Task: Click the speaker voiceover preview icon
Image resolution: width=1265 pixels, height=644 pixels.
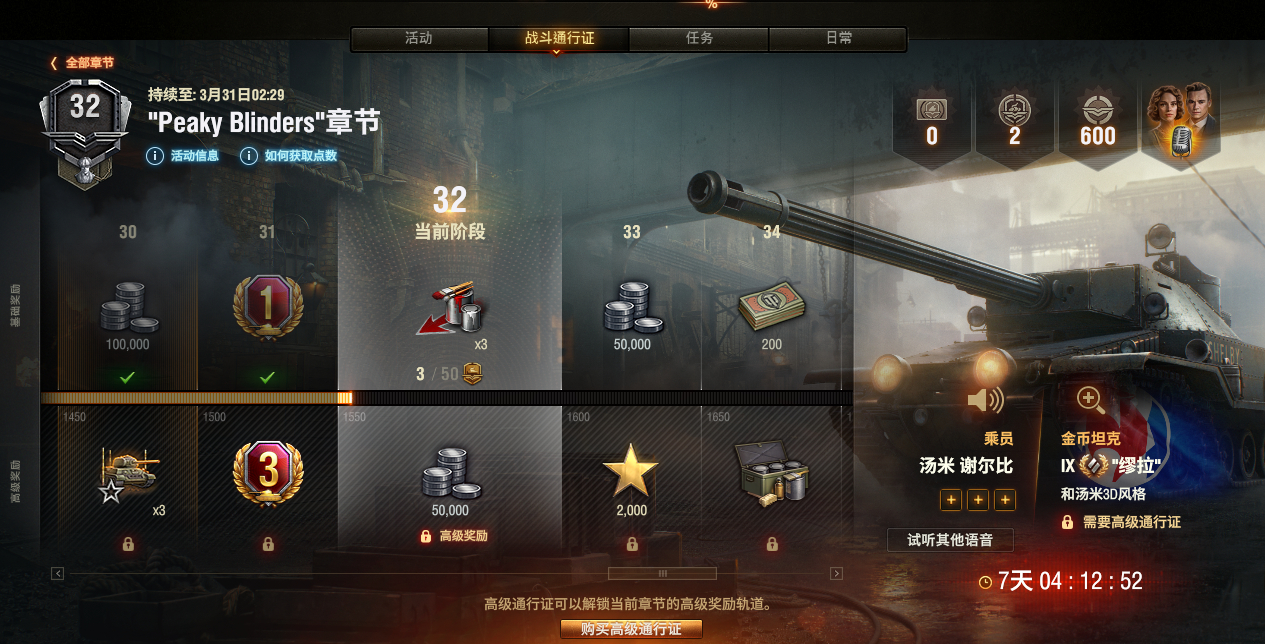Action: point(985,401)
